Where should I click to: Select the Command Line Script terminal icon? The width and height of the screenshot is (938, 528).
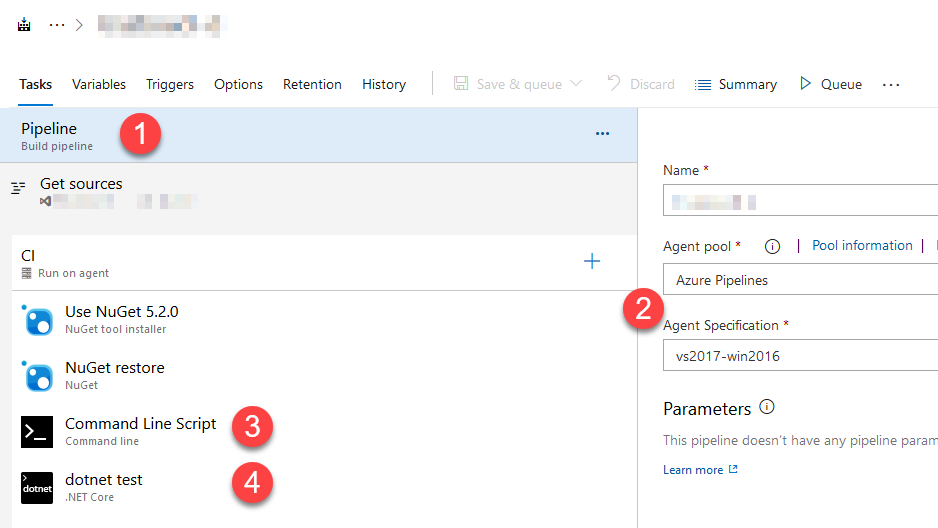point(37,432)
